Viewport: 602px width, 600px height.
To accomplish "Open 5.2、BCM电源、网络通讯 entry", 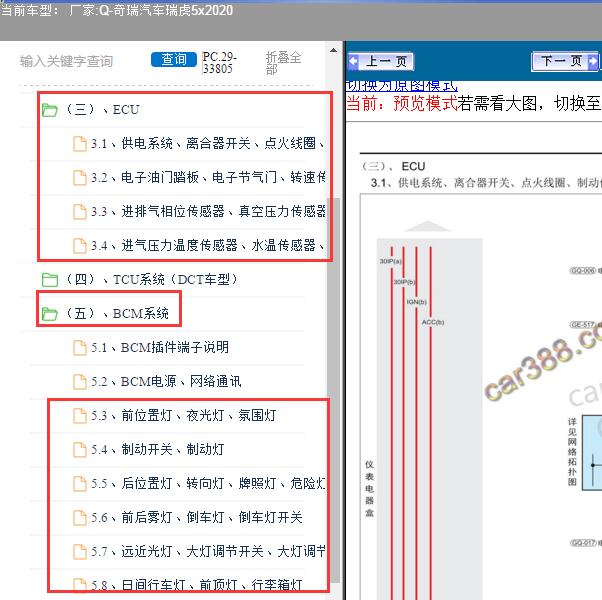I will coord(166,381).
